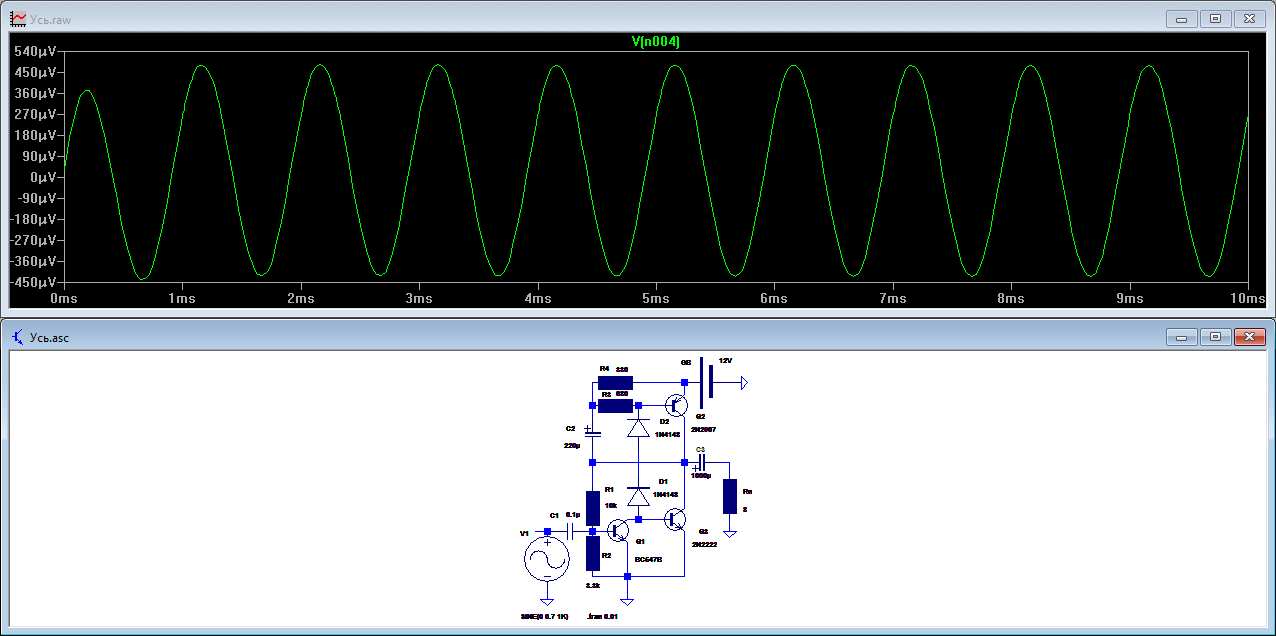The height and width of the screenshot is (636, 1276).
Task: Click the V1 sine voltage source symbol
Action: point(547,560)
